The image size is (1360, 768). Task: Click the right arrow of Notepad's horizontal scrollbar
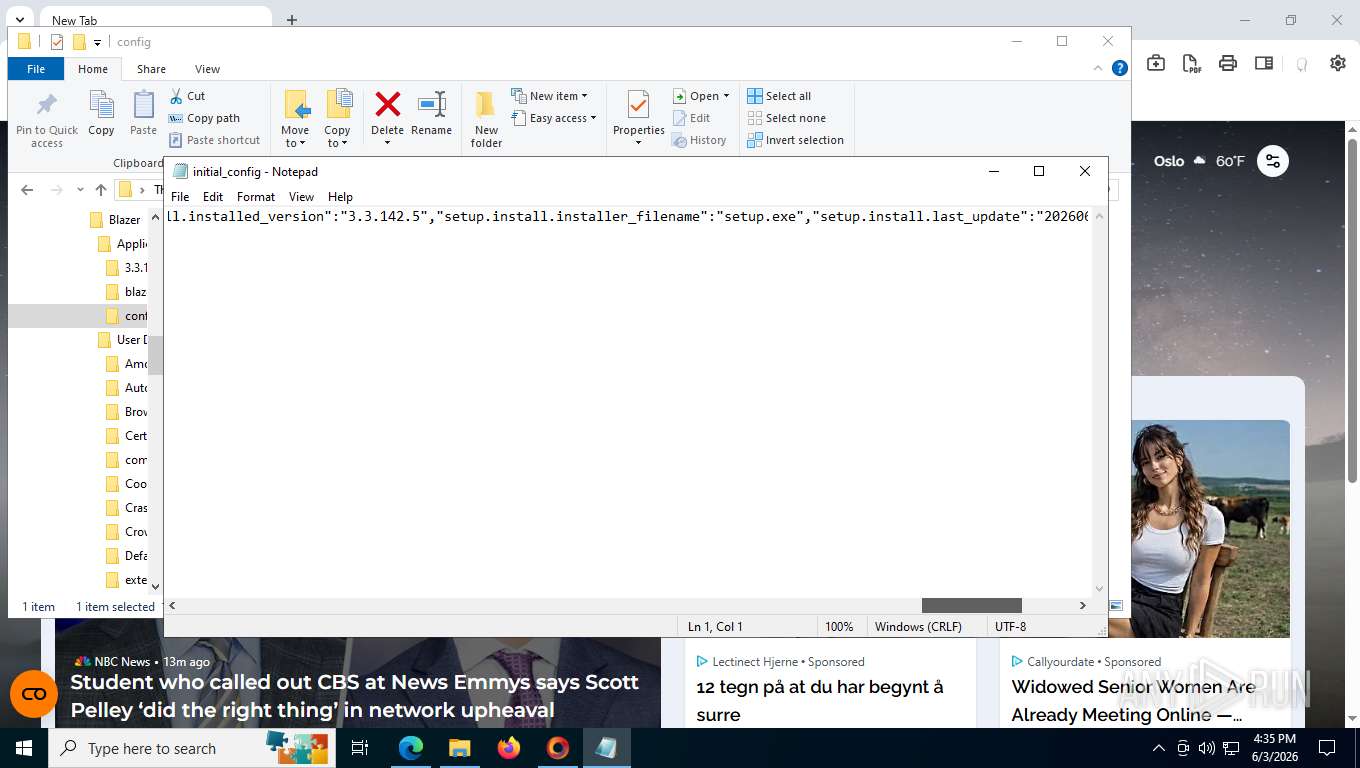point(1082,605)
